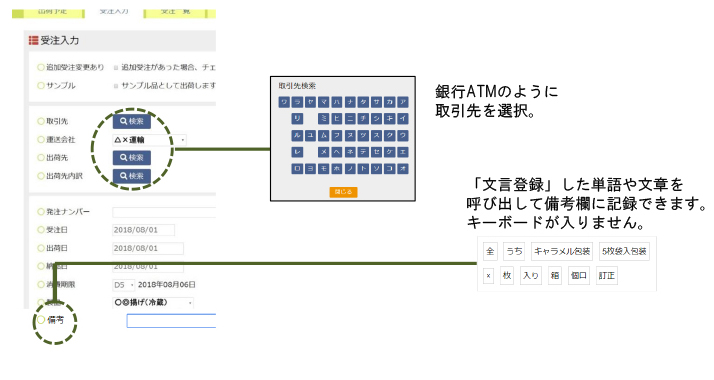The image size is (714, 380).
Task: Tap the ワ kana key
Action: tap(284, 102)
